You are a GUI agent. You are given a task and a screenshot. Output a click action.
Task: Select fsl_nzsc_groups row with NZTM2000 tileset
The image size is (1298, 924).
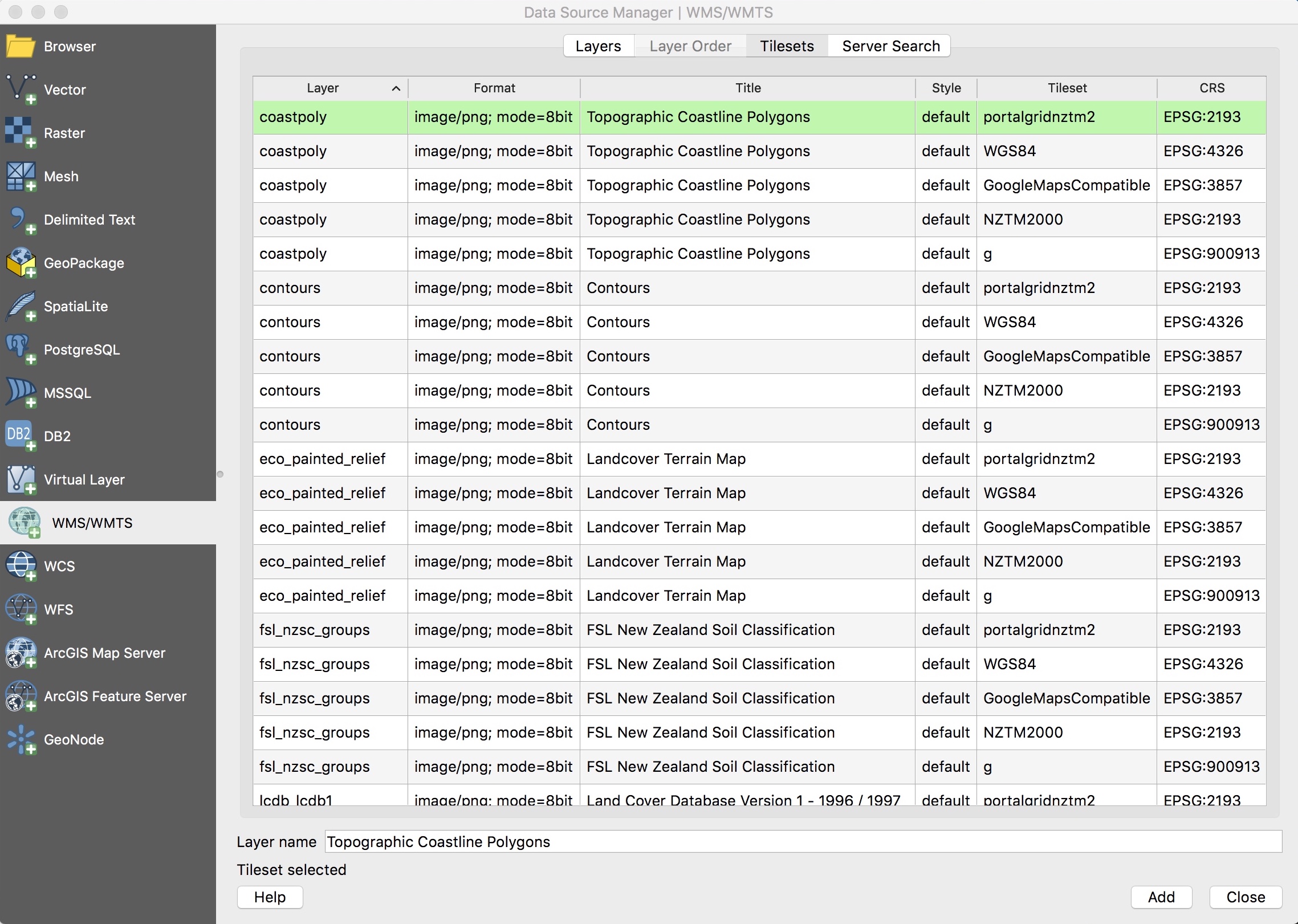point(759,732)
